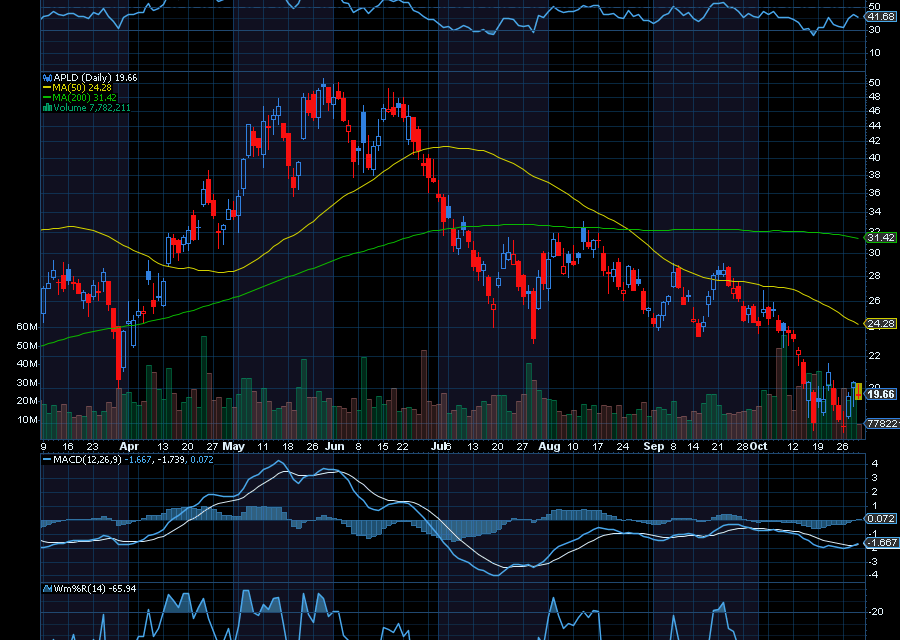This screenshot has width=900, height=640.
Task: Click the -20 Williams %R axis label
Action: 876,612
